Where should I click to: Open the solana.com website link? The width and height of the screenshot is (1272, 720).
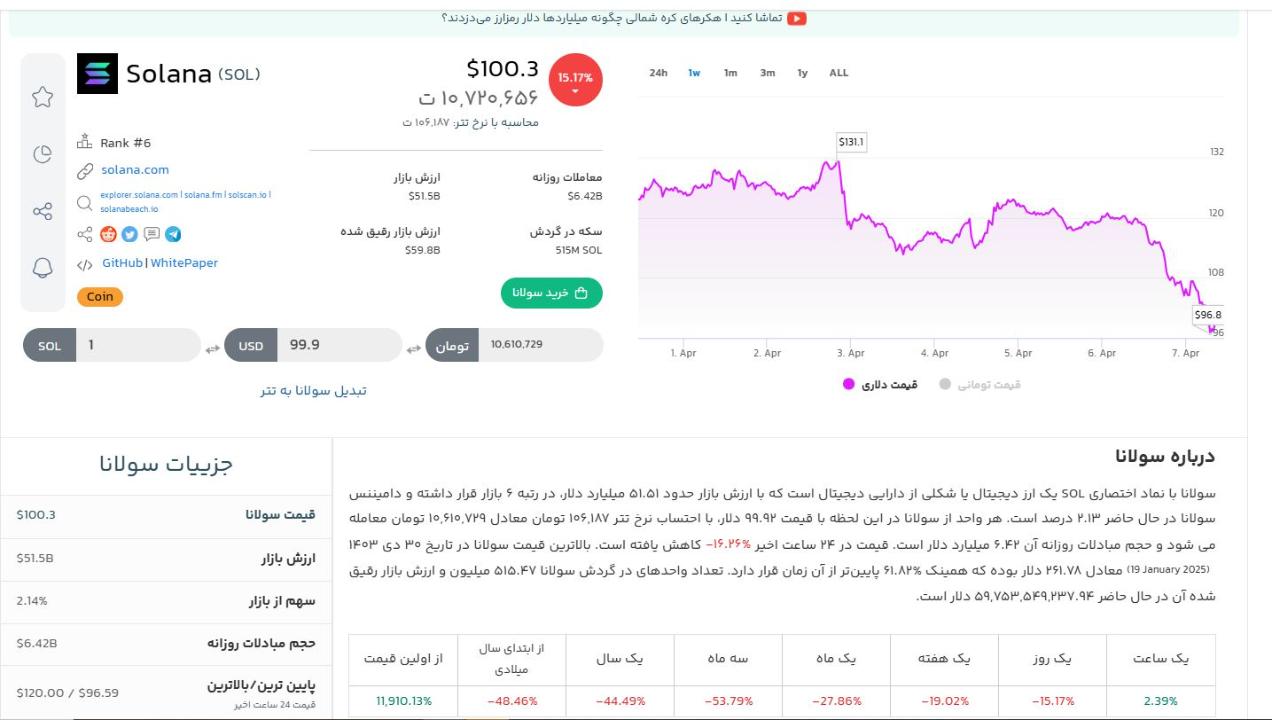(135, 170)
